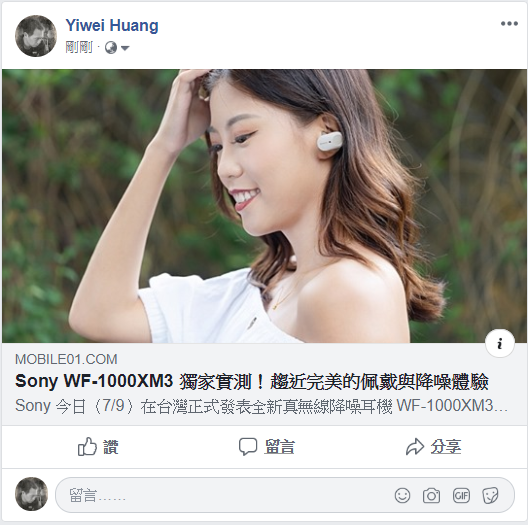Show link info with the i icon
The width and height of the screenshot is (528, 525).
[500, 343]
